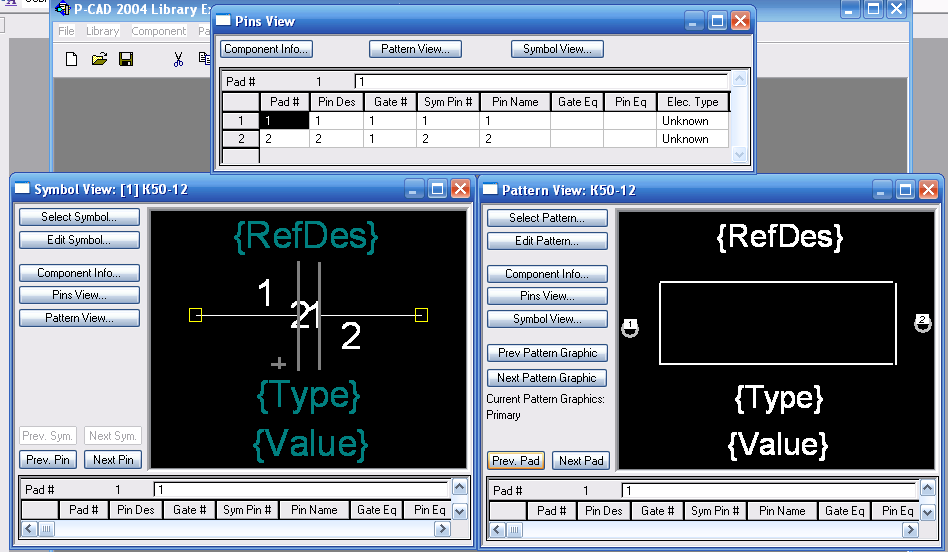Click the New file icon in toolbar
This screenshot has width=948, height=552.
coord(71,59)
